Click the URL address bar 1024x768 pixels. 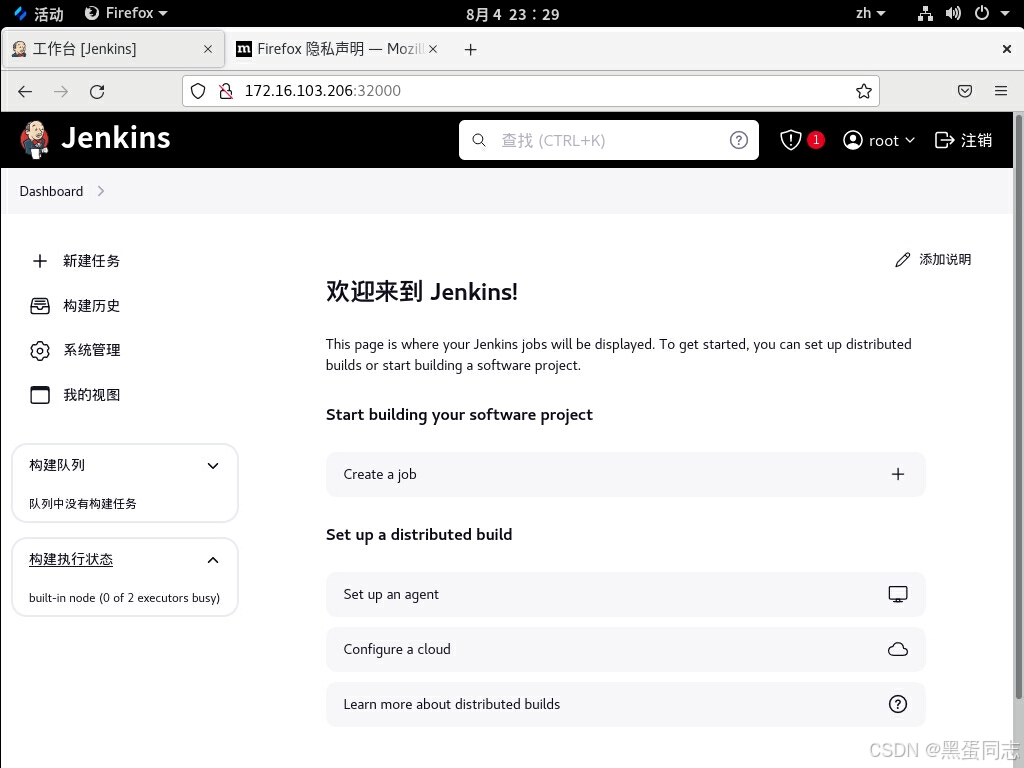(x=530, y=91)
